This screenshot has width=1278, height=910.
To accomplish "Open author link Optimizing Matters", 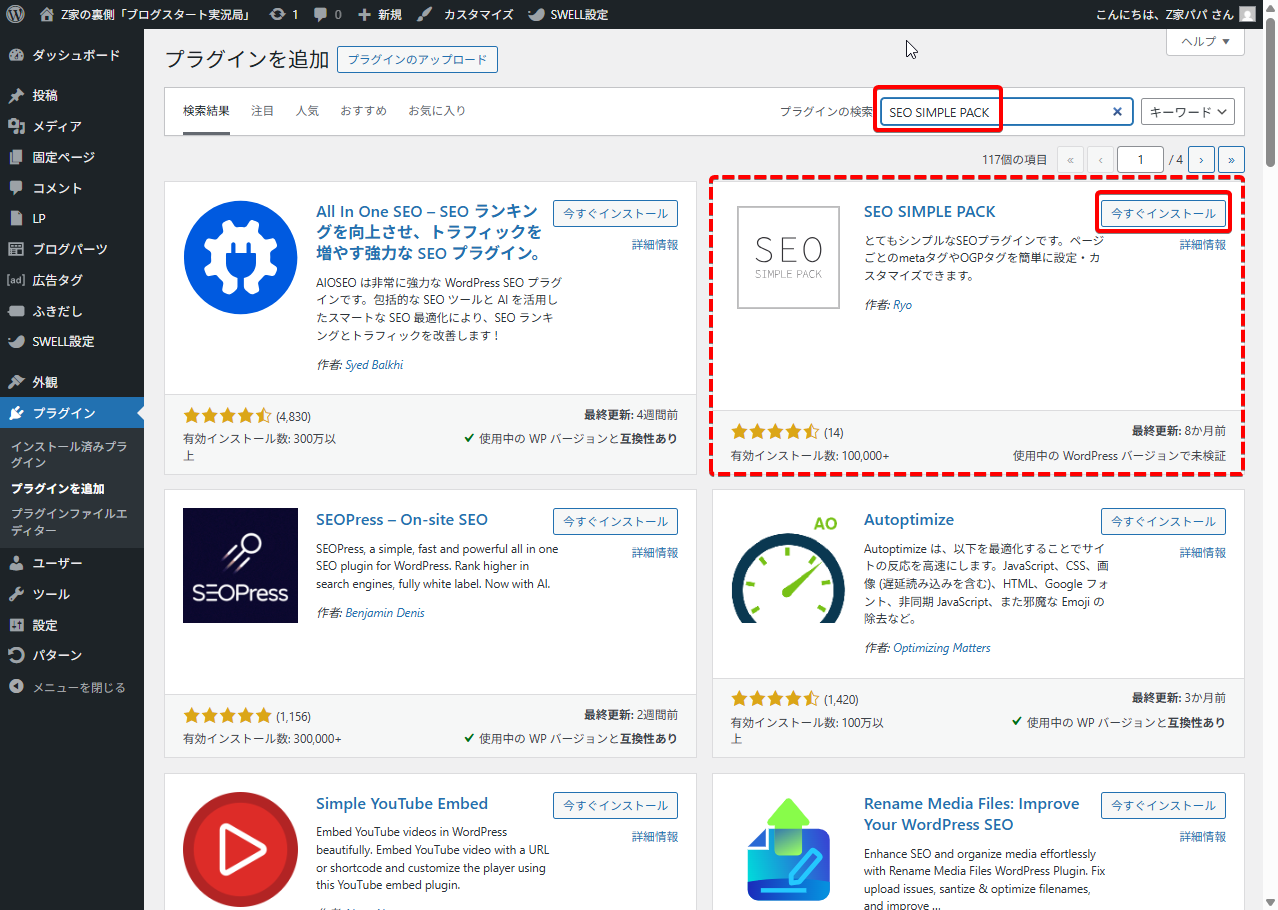I will (x=942, y=648).
